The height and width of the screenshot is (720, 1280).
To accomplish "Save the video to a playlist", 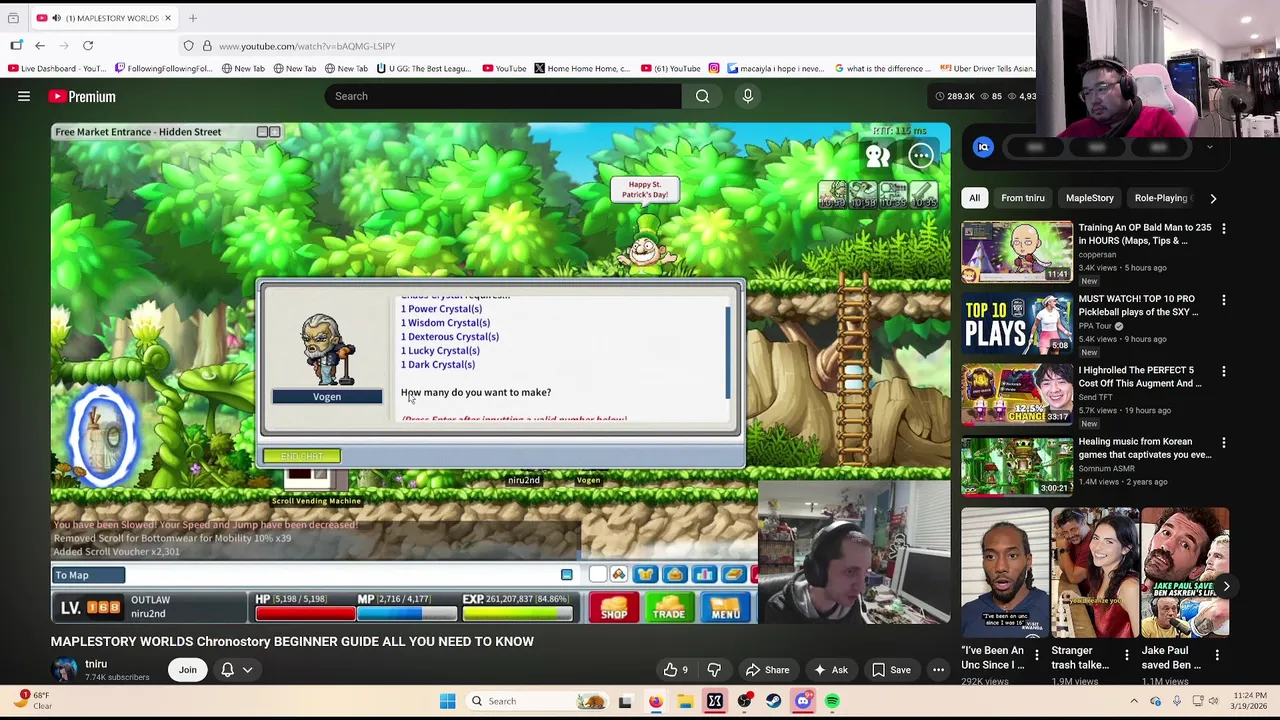I will (891, 670).
